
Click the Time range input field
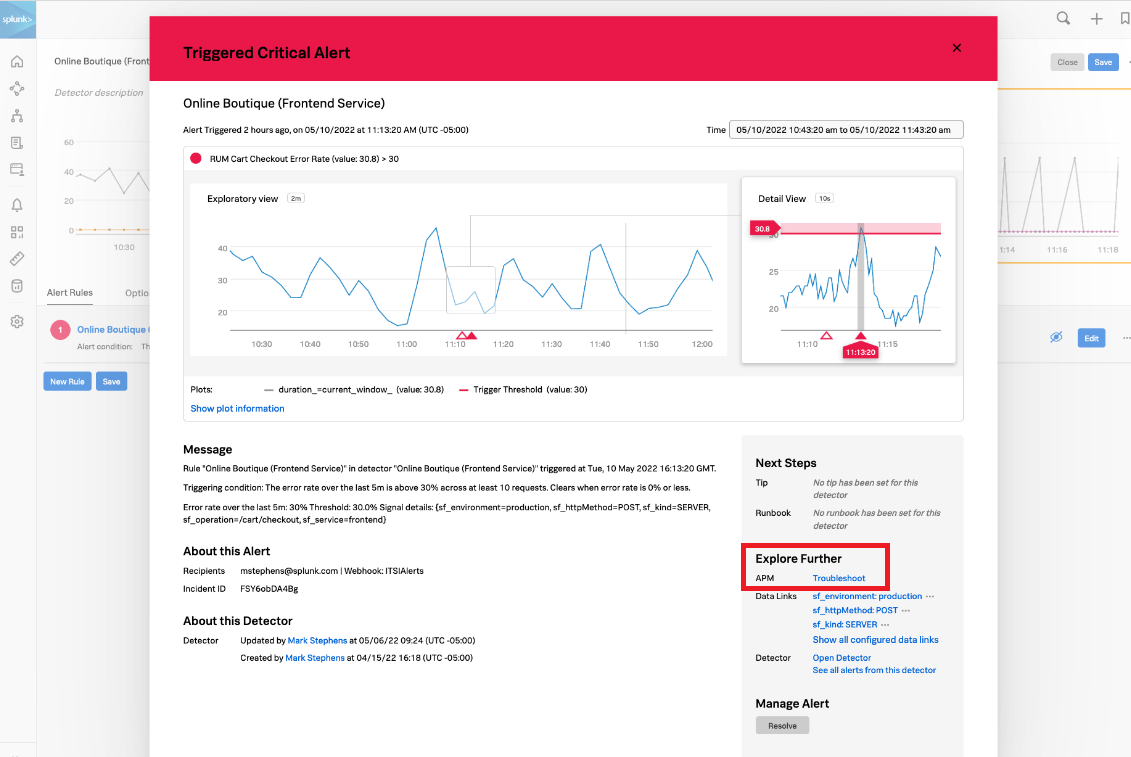tap(846, 130)
